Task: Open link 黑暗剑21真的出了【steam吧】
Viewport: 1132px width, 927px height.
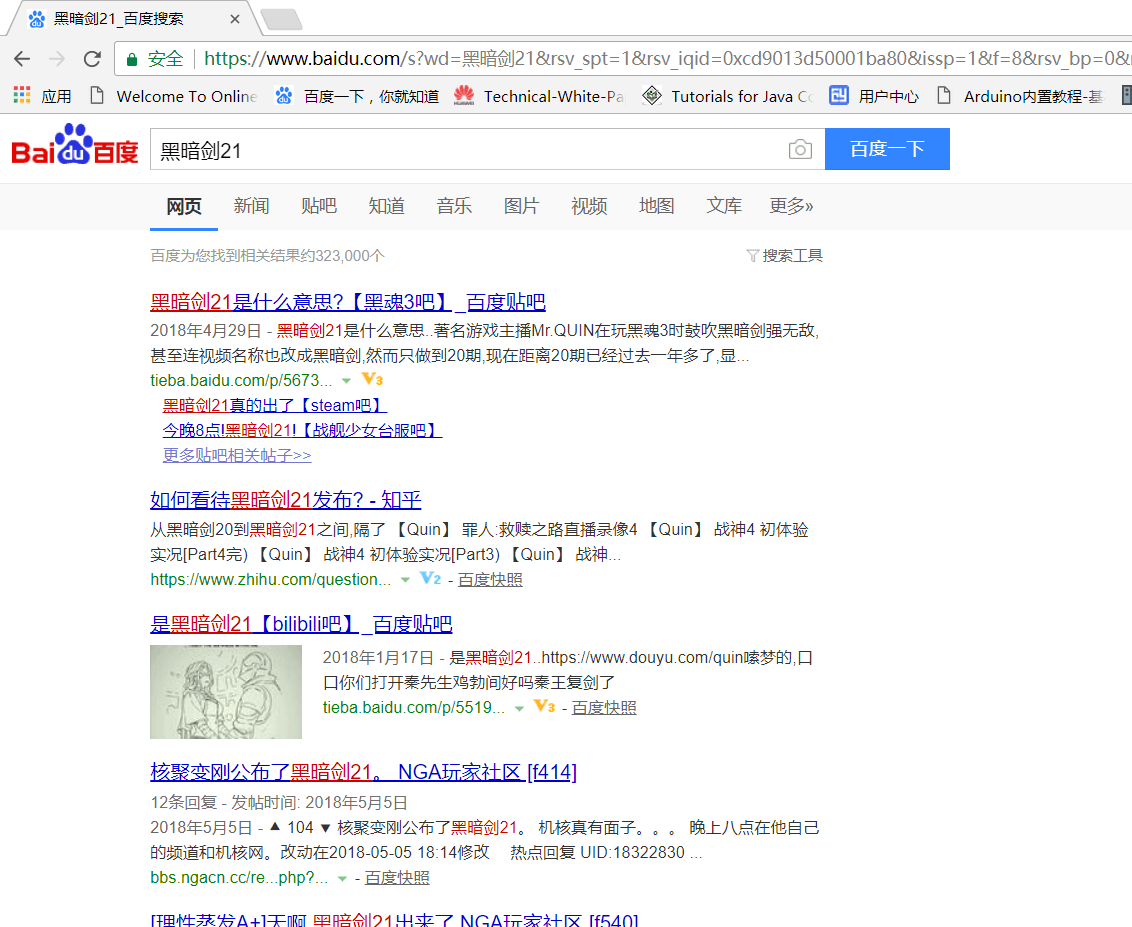Action: [275, 406]
